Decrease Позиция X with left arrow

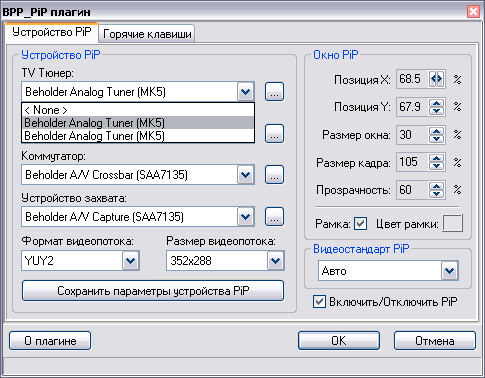433,79
